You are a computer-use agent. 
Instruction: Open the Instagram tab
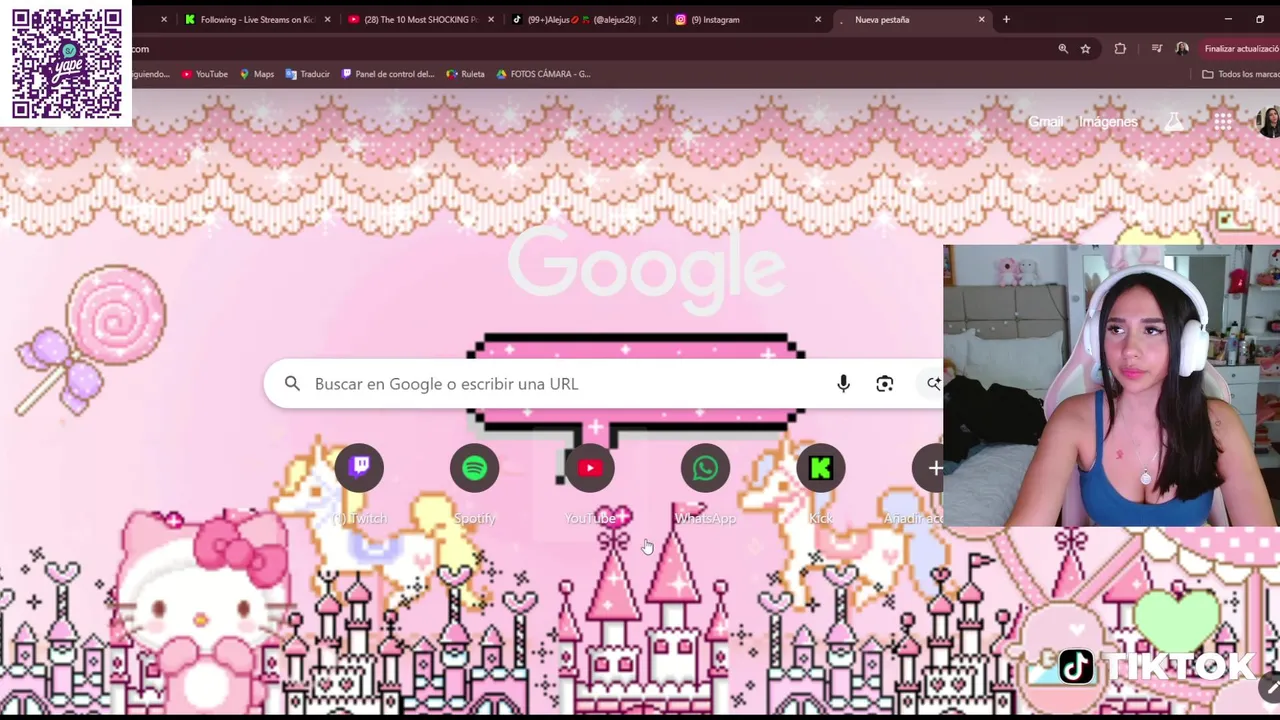click(x=747, y=19)
